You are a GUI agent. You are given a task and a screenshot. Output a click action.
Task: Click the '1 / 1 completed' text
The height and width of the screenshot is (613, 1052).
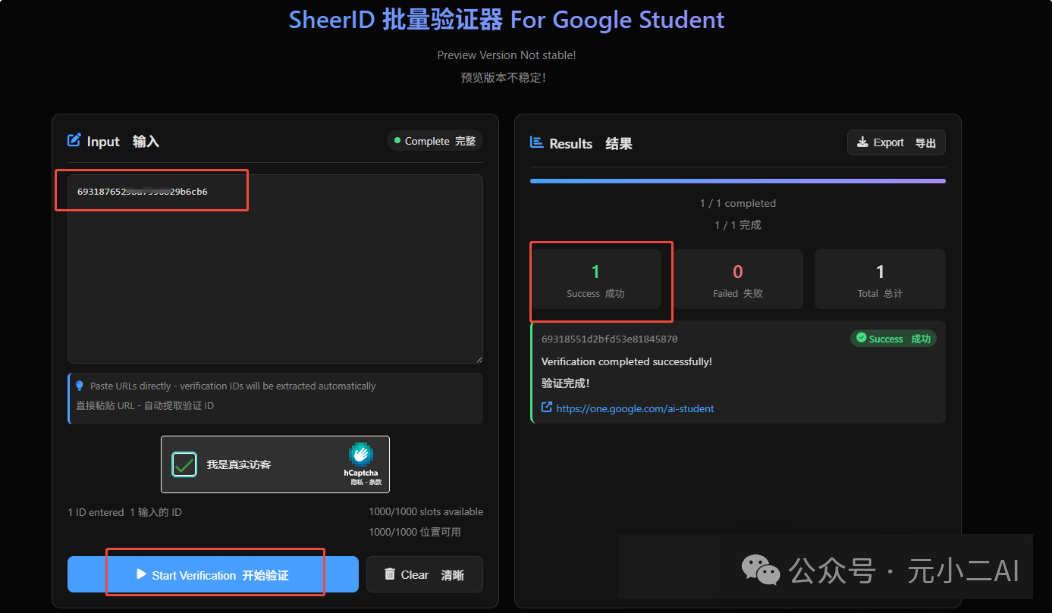point(738,203)
